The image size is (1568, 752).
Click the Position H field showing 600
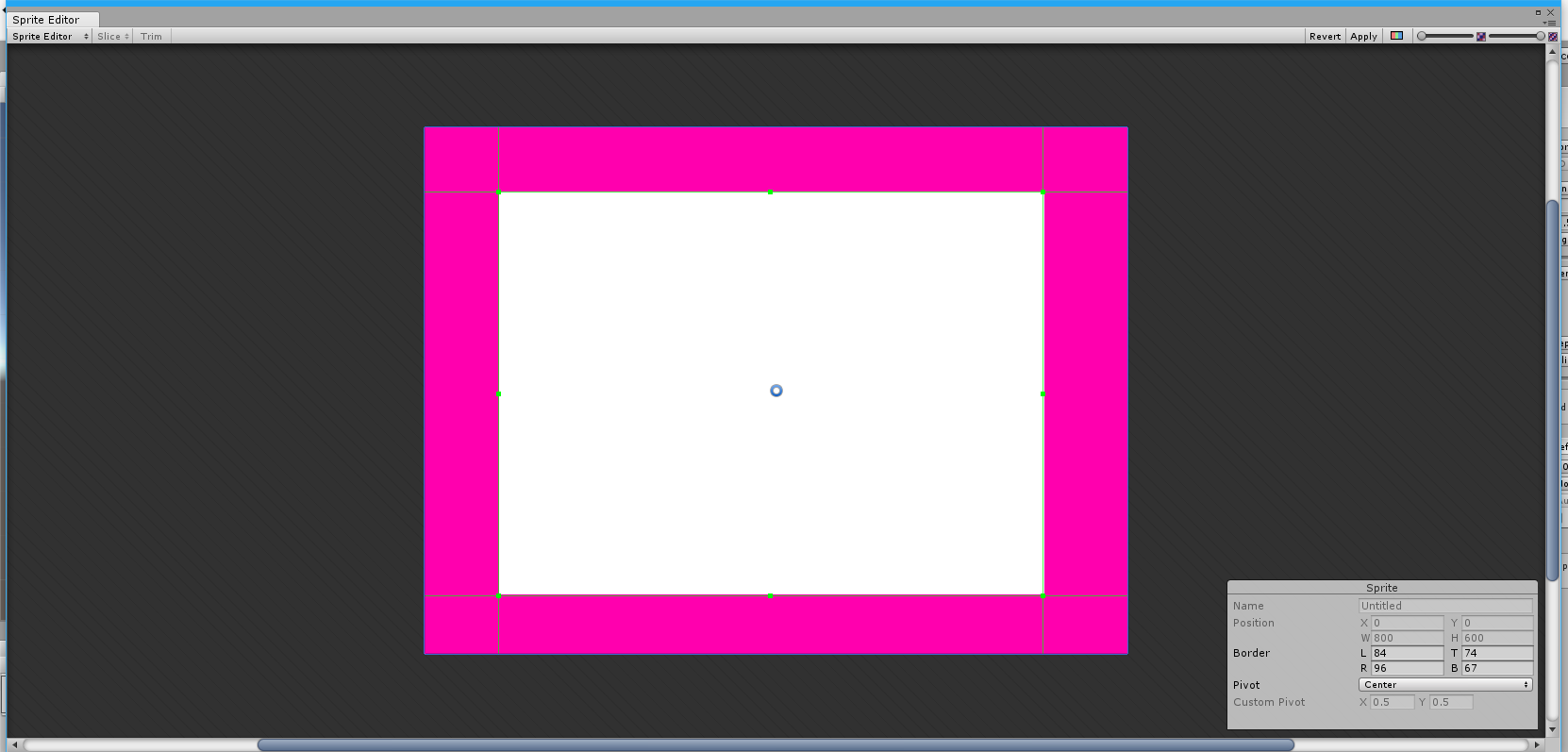point(1497,638)
